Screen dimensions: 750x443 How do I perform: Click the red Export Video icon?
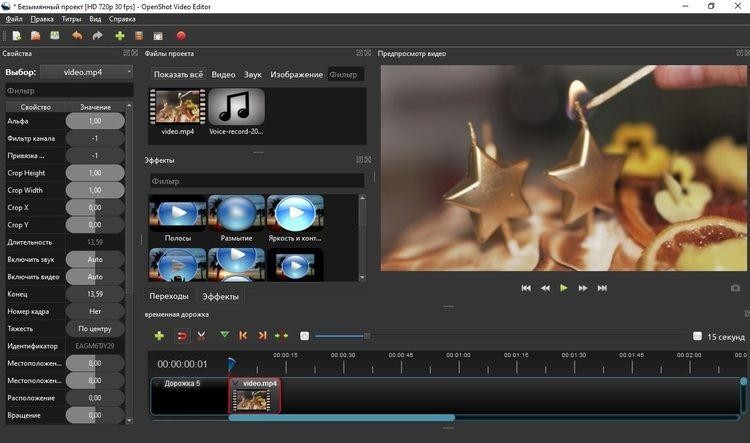pyautogui.click(x=182, y=36)
